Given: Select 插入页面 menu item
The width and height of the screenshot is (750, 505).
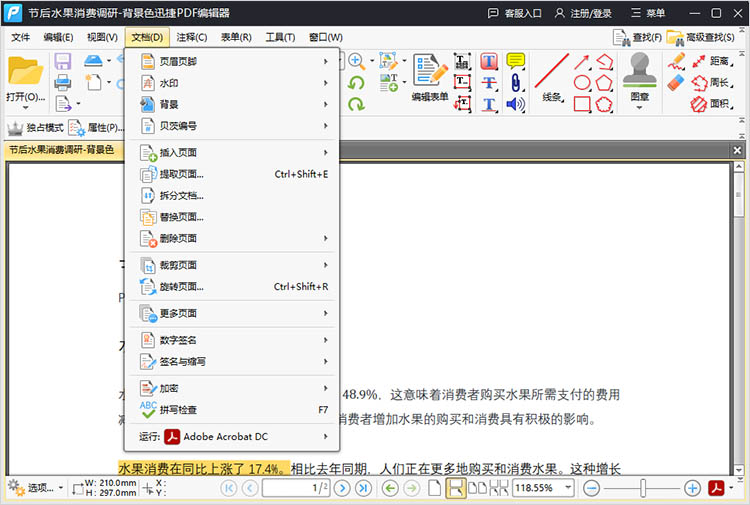Looking at the screenshot, I should coord(232,153).
